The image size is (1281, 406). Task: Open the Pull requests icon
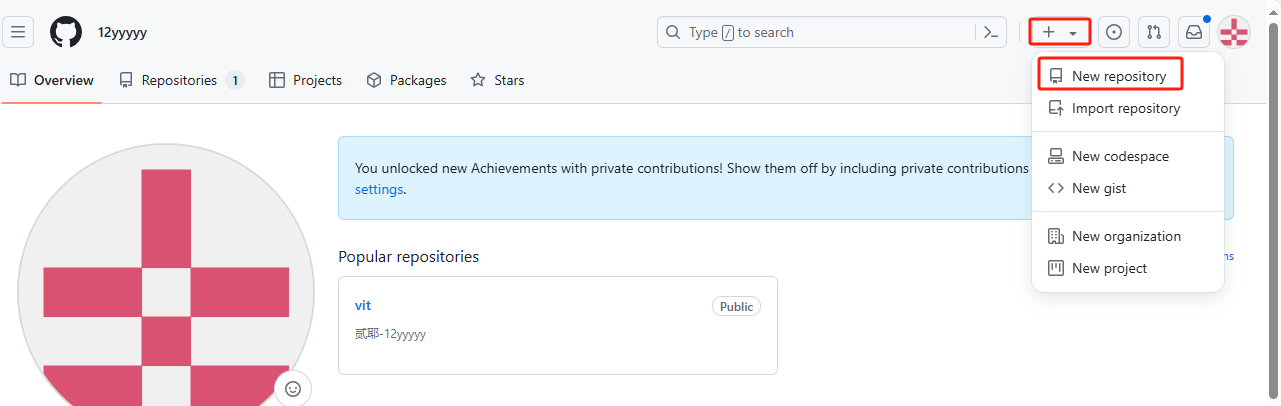coord(1154,32)
